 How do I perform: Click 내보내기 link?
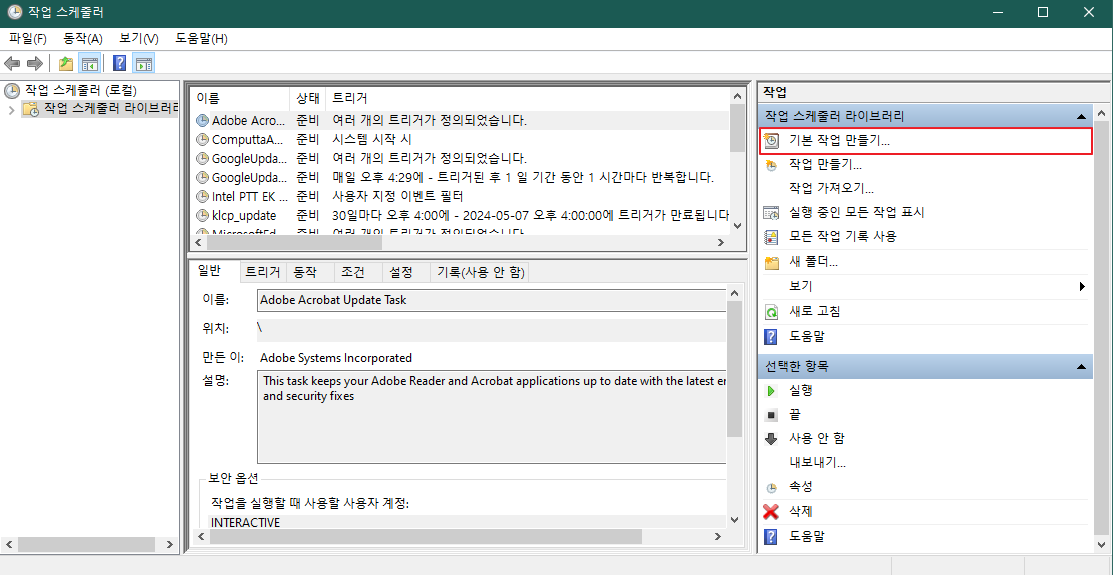pyautogui.click(x=817, y=463)
